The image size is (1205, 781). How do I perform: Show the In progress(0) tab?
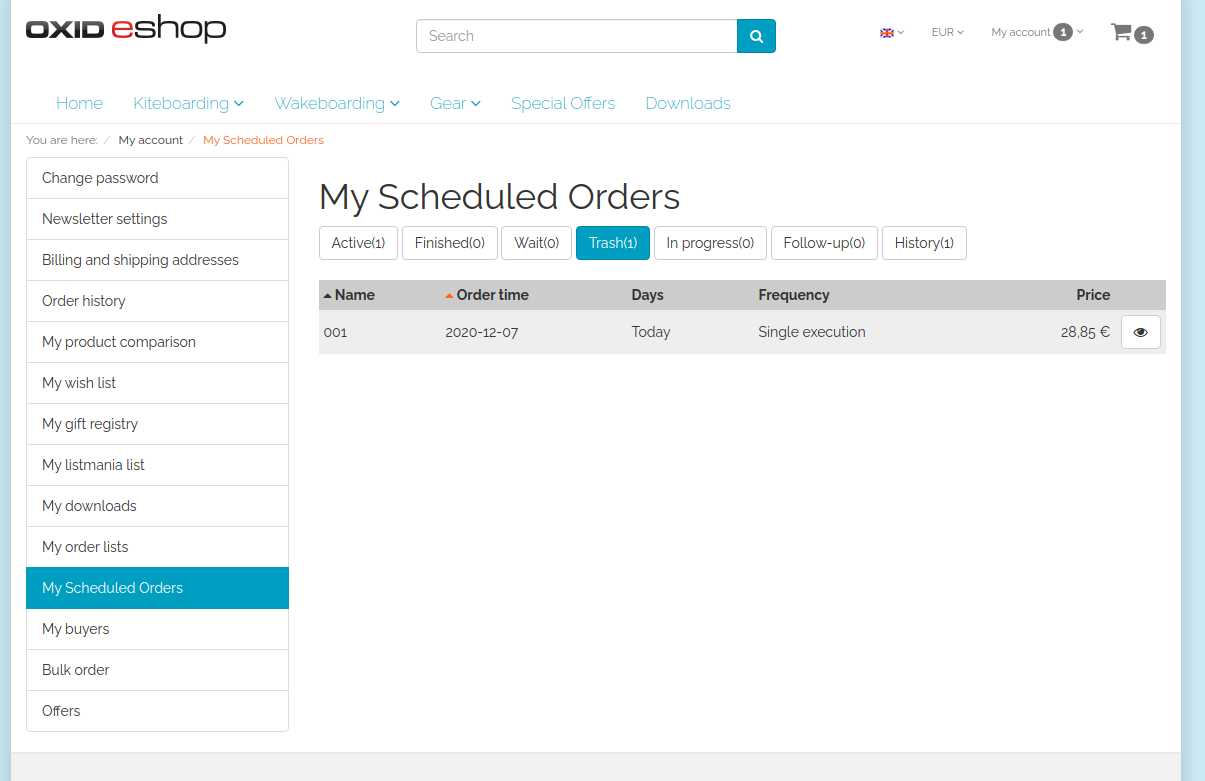[x=710, y=243]
